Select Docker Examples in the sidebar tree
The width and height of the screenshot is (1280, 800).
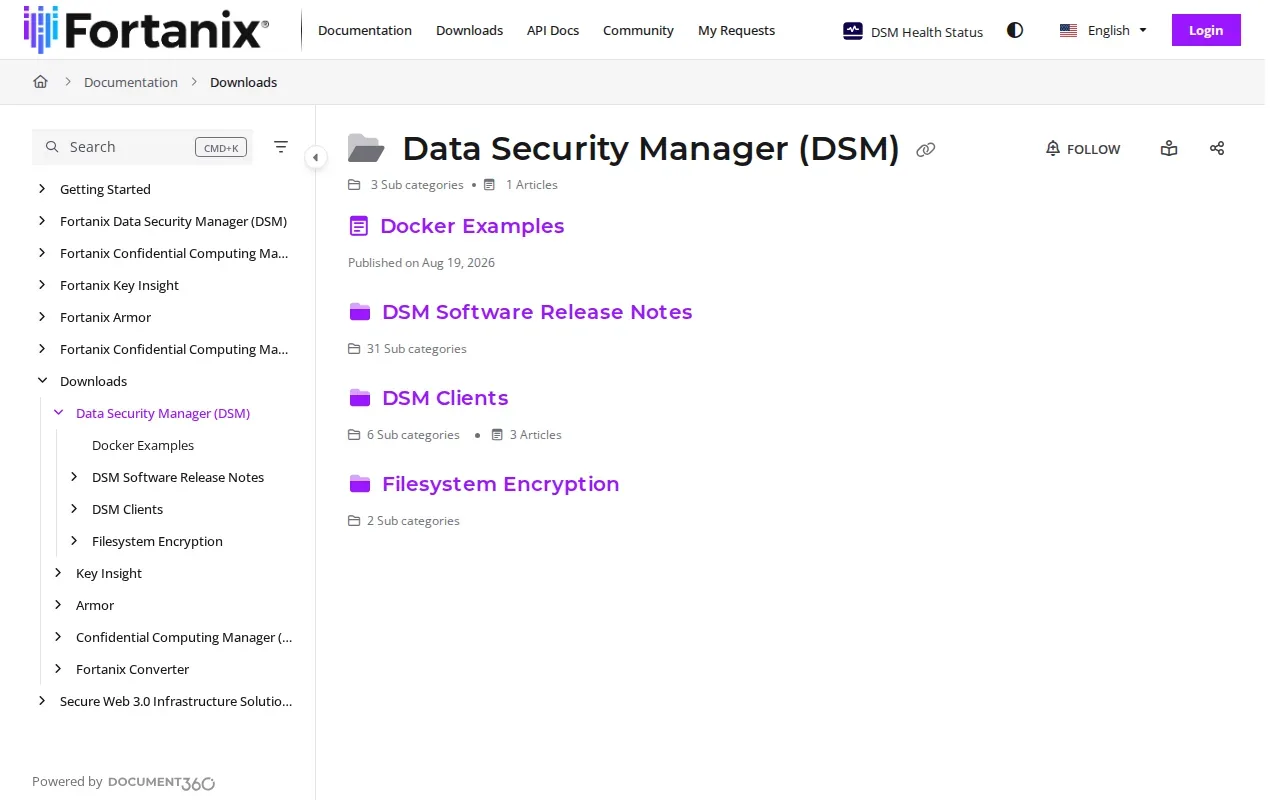[143, 445]
